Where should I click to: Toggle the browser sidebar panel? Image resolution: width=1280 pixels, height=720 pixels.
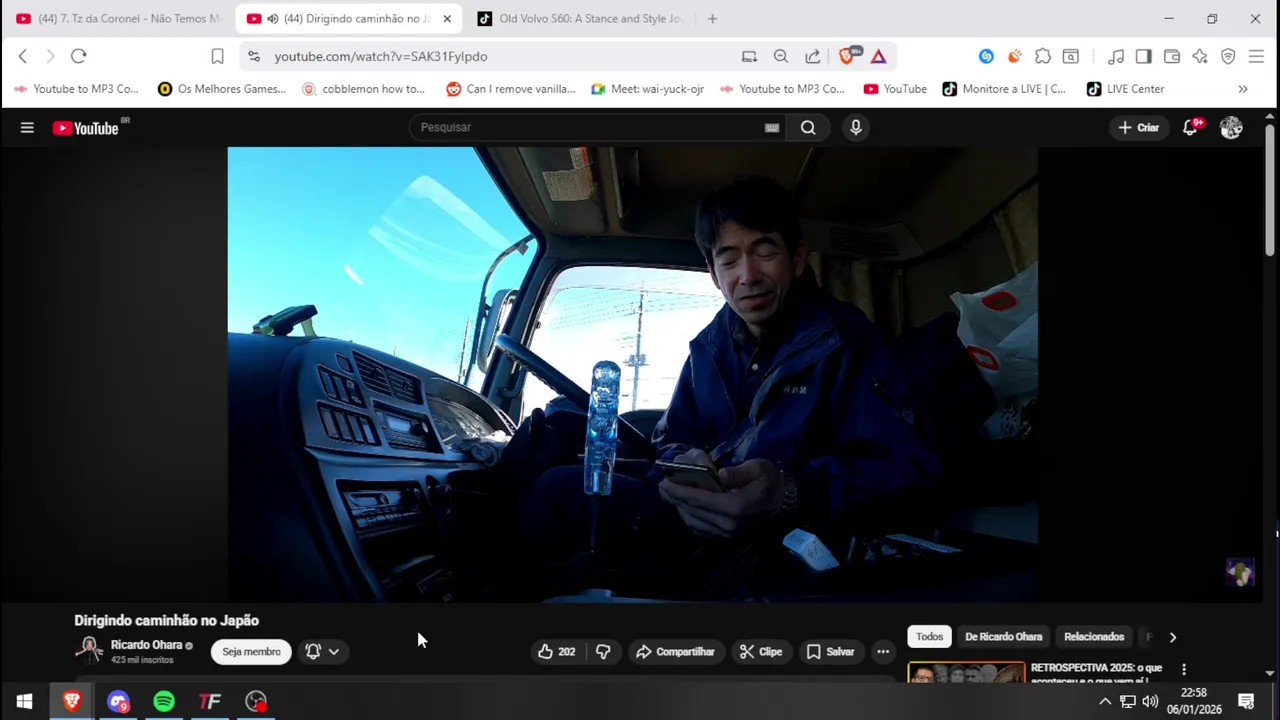tap(1144, 56)
